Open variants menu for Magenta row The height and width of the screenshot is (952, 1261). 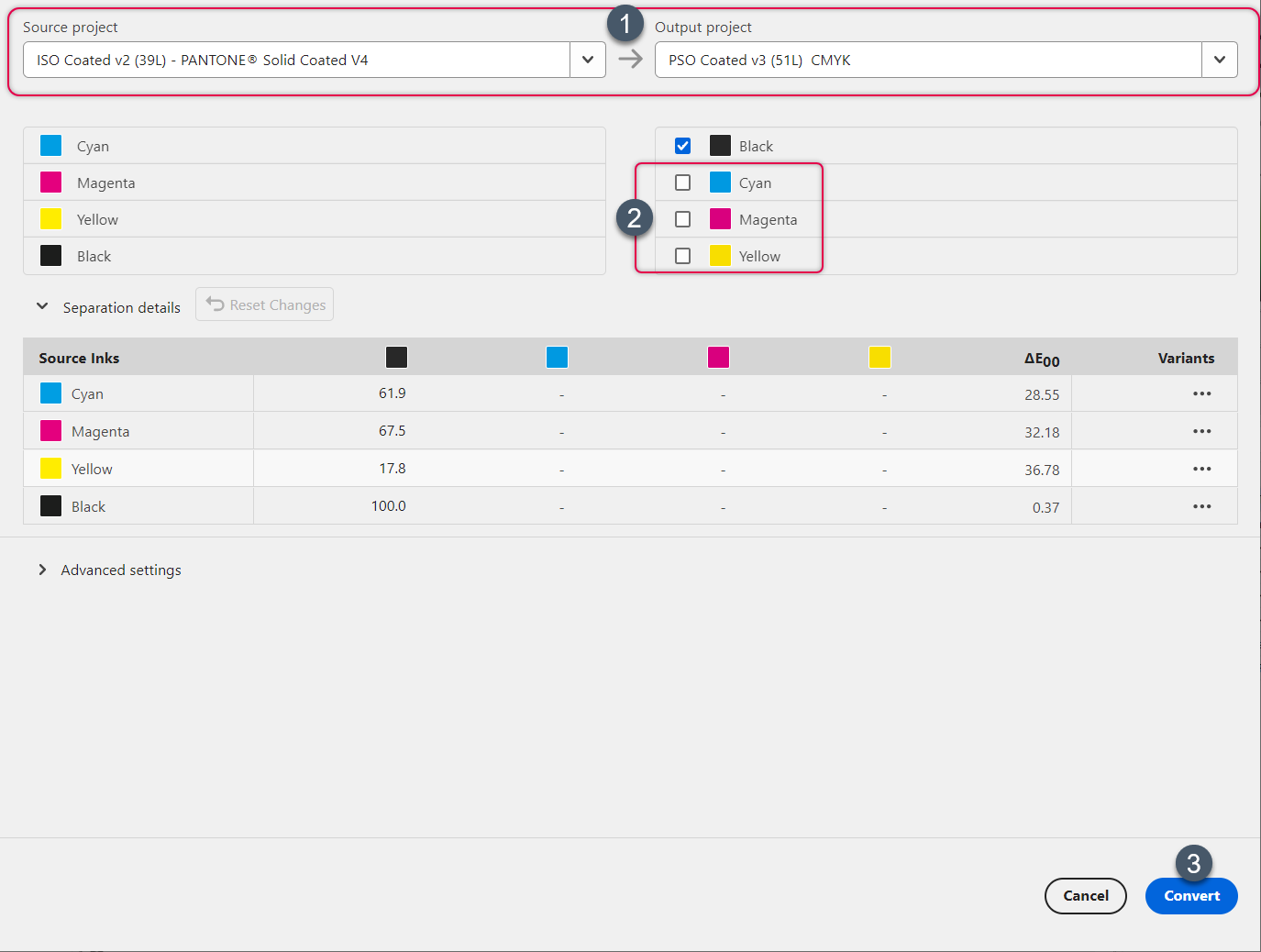(x=1201, y=431)
